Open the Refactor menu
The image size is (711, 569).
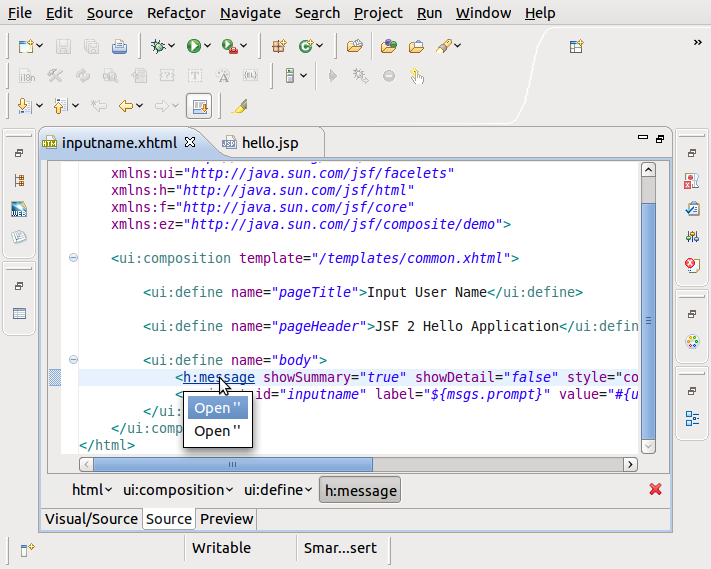click(x=176, y=13)
